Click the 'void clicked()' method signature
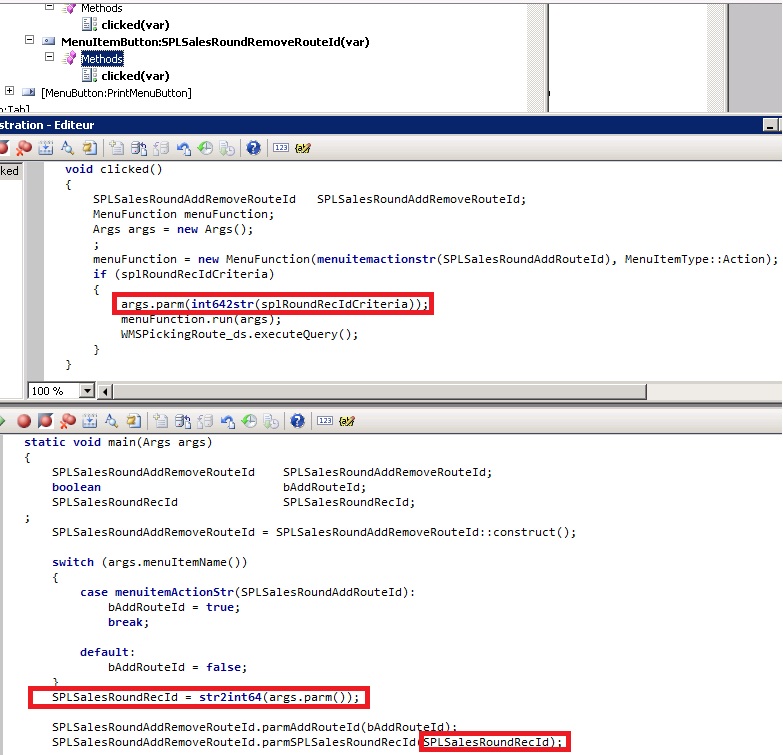This screenshot has width=783, height=755. 113,169
